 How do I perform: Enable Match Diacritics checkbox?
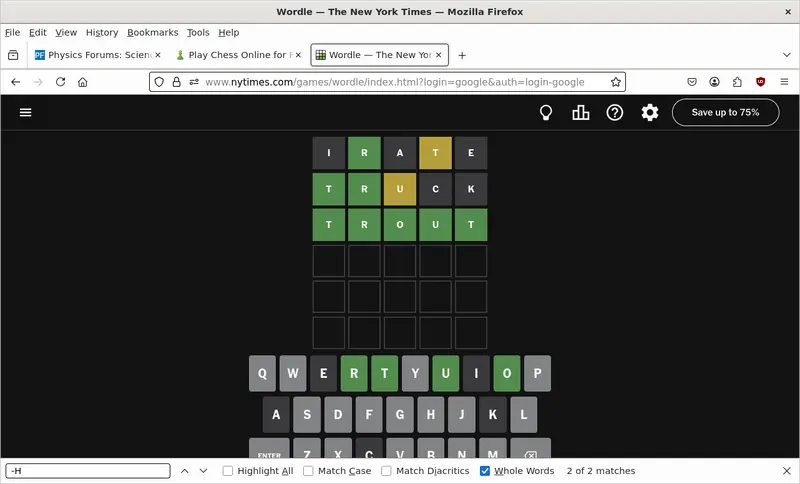point(386,471)
